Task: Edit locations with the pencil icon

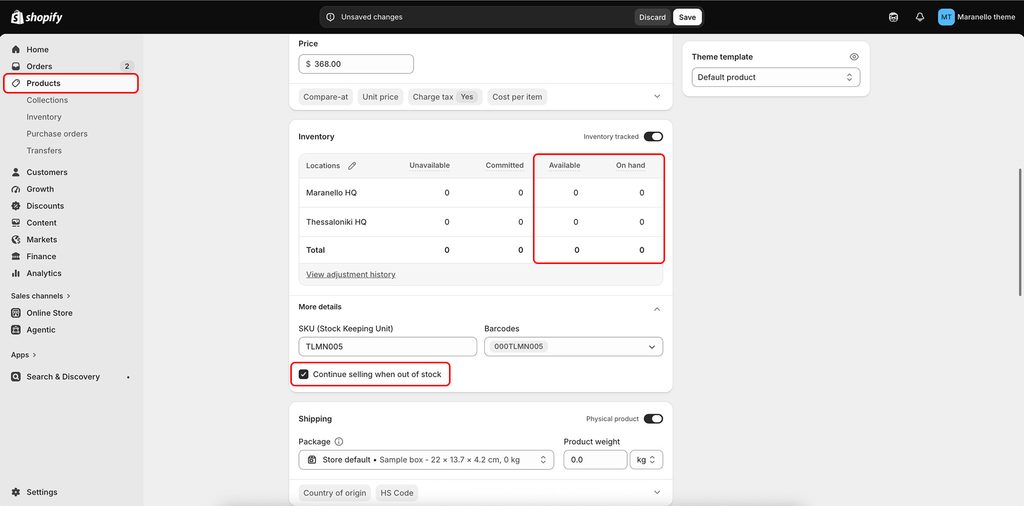Action: tap(352, 166)
